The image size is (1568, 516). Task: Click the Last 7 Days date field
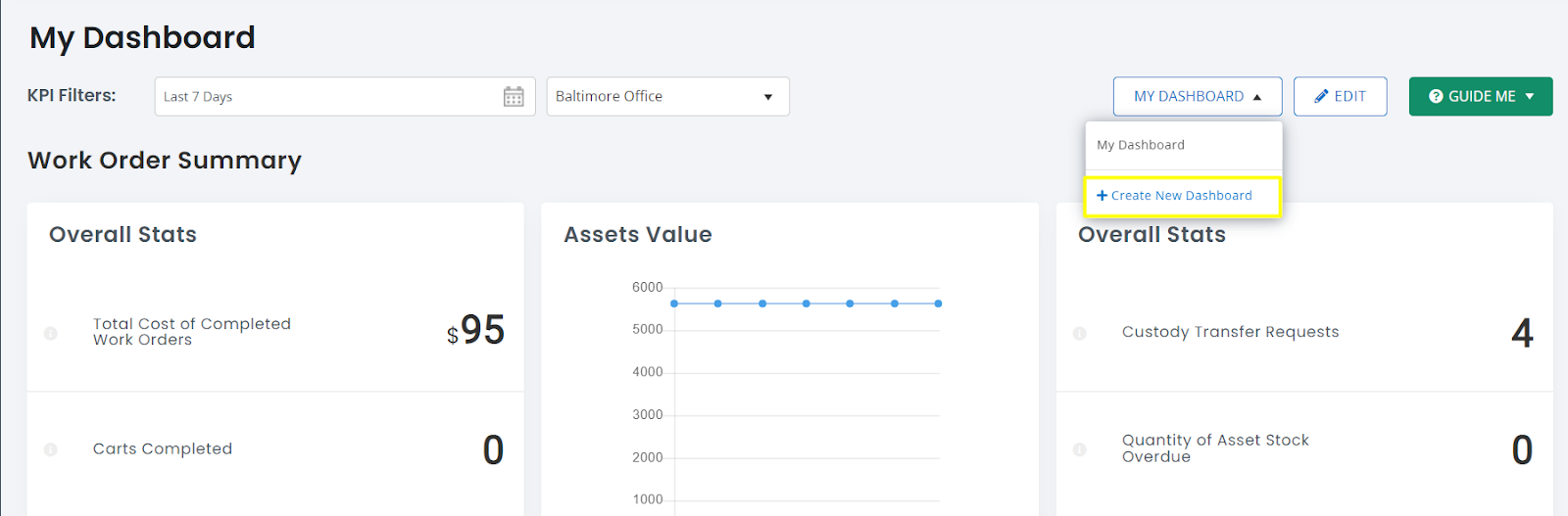(345, 96)
